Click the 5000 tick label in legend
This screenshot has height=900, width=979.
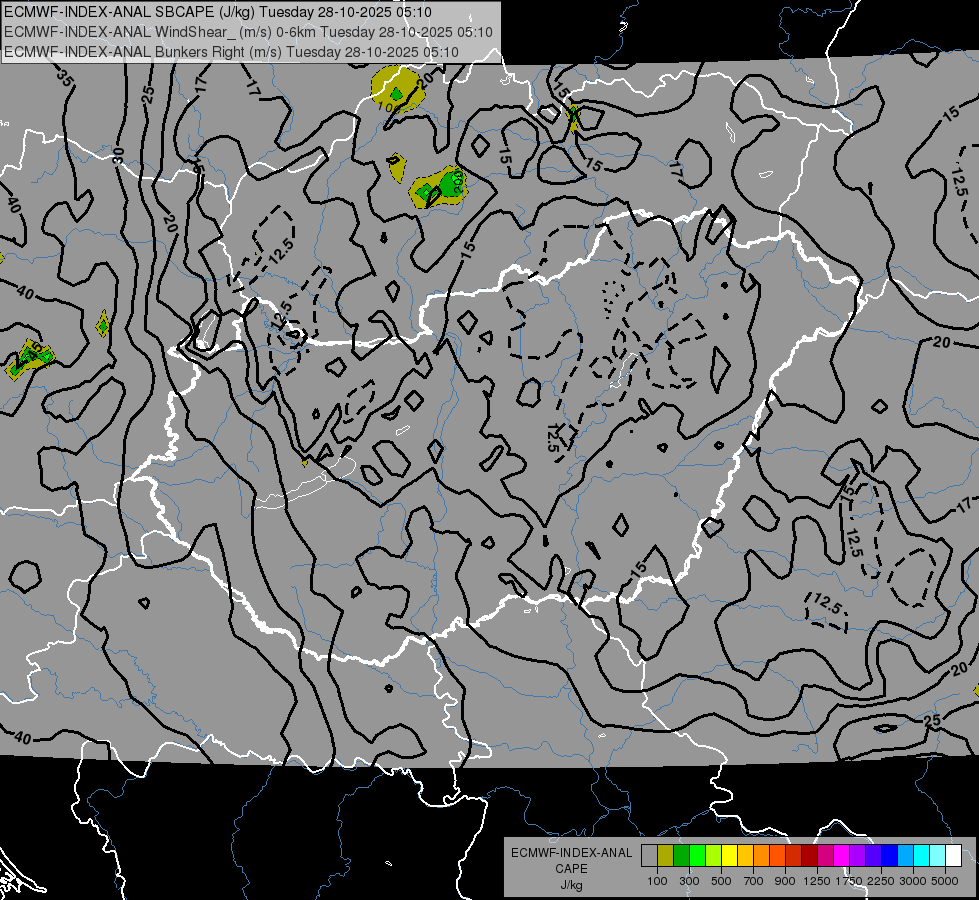pyautogui.click(x=945, y=881)
